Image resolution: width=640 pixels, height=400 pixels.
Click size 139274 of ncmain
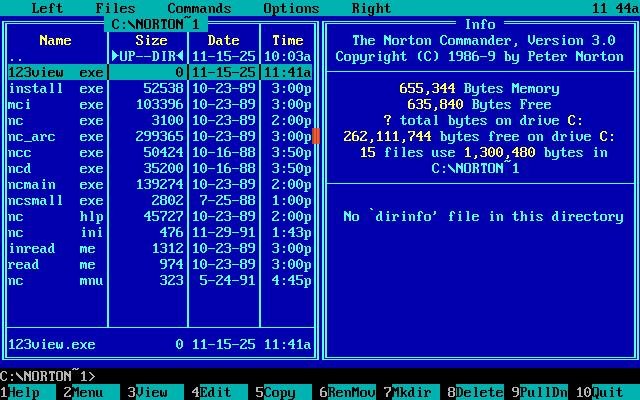click(160, 184)
